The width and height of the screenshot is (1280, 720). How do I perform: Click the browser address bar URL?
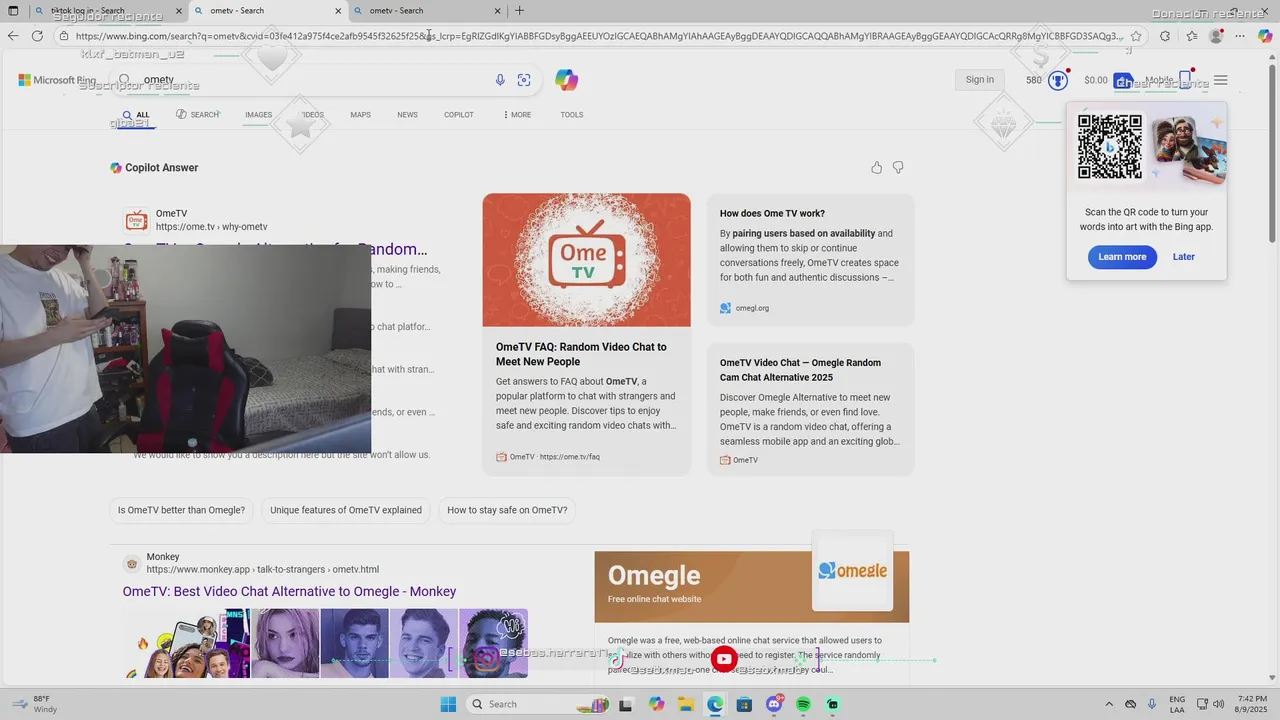pos(598,36)
